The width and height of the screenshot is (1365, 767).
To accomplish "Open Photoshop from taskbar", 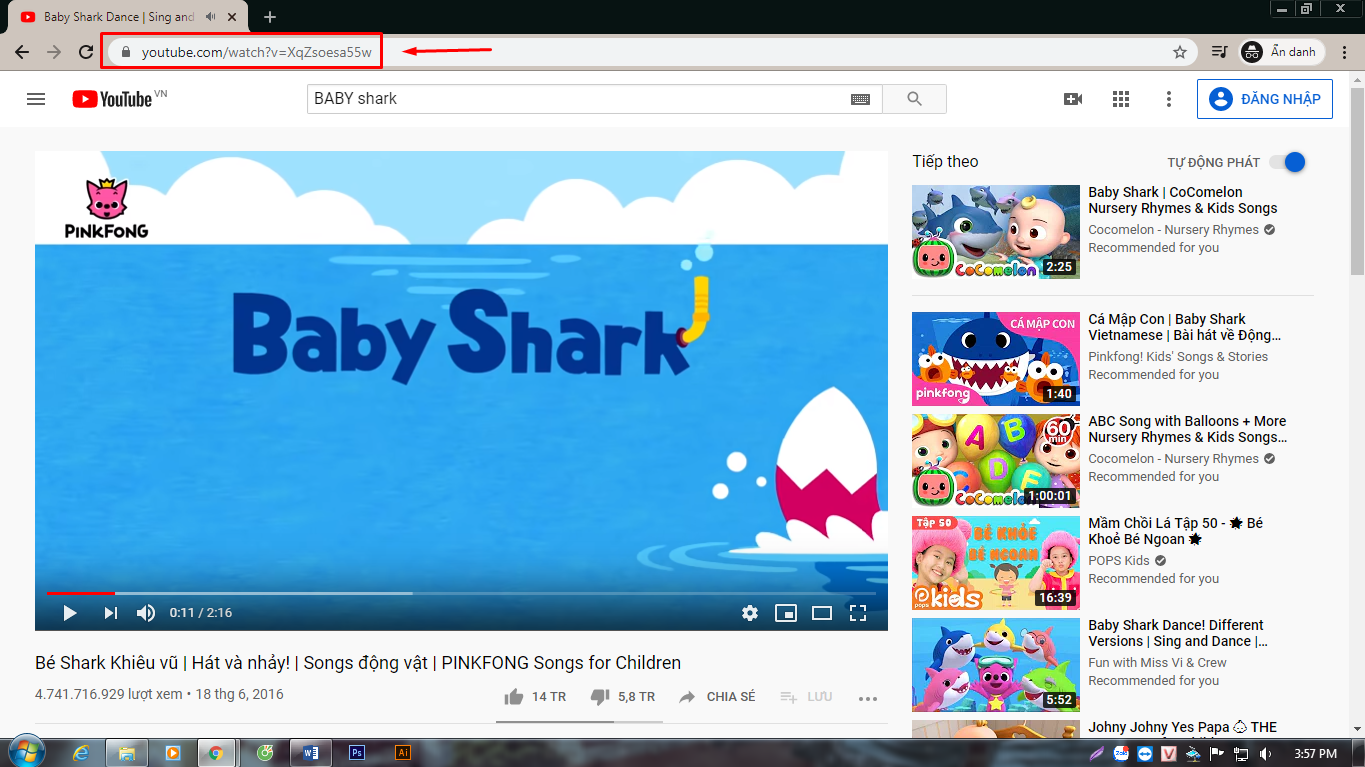I will pos(357,753).
